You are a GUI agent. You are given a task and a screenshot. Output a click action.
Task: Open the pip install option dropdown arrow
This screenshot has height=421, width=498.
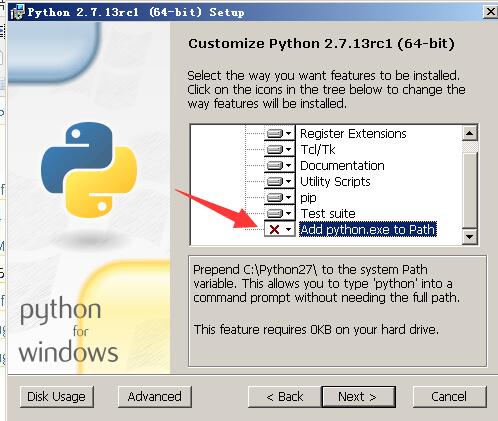[x=289, y=198]
